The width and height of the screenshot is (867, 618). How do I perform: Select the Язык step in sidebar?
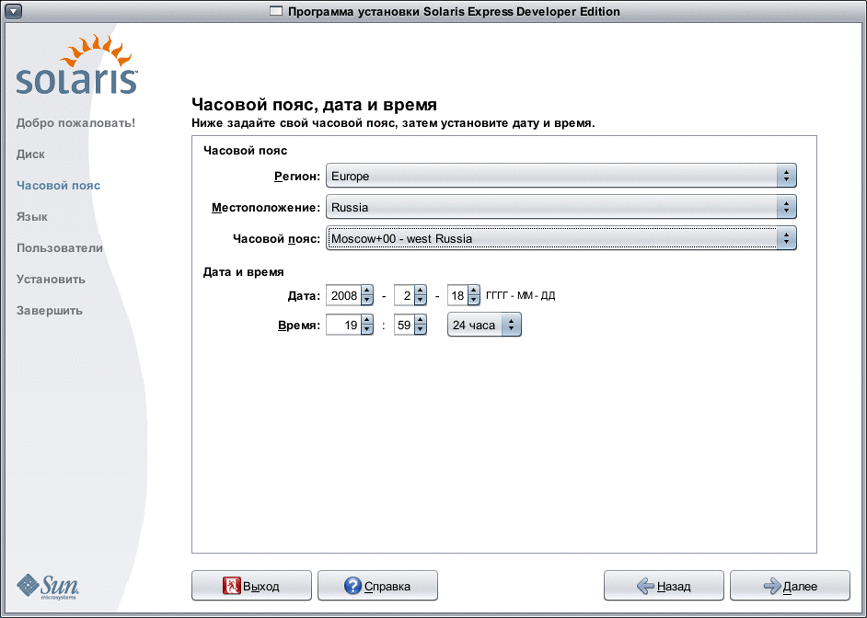click(32, 217)
